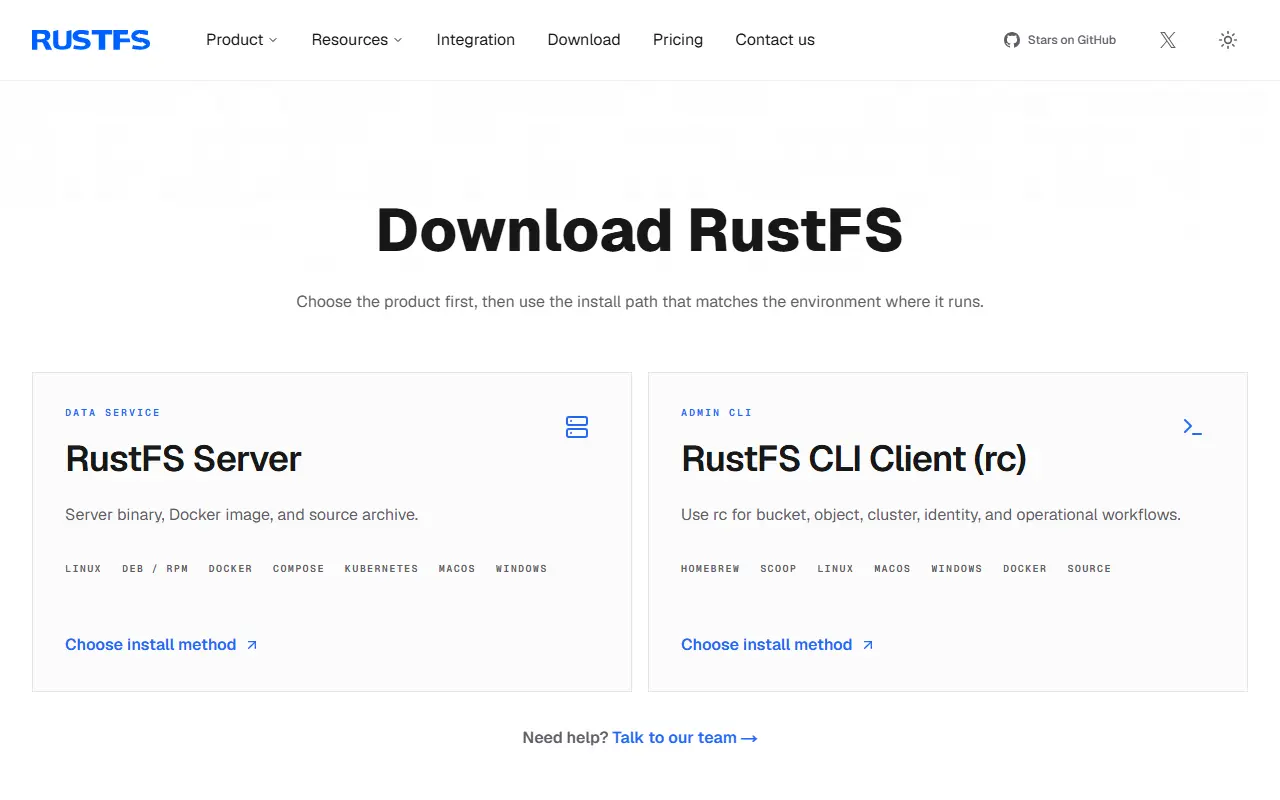The width and height of the screenshot is (1280, 800).
Task: Click arrow icon beside RustFS Server install method
Action: tap(252, 645)
